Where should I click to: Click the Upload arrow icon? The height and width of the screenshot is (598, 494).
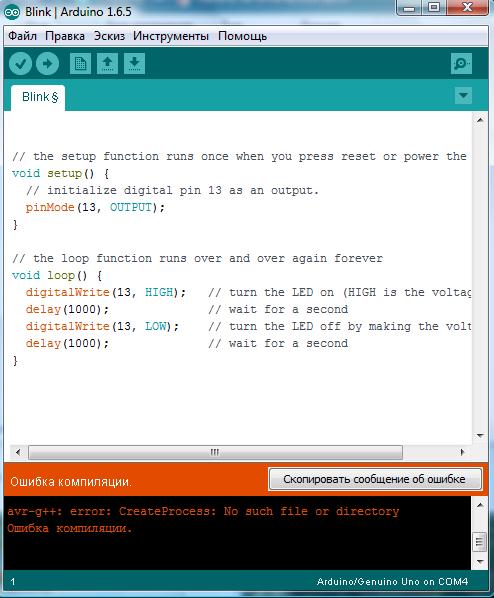(47, 63)
